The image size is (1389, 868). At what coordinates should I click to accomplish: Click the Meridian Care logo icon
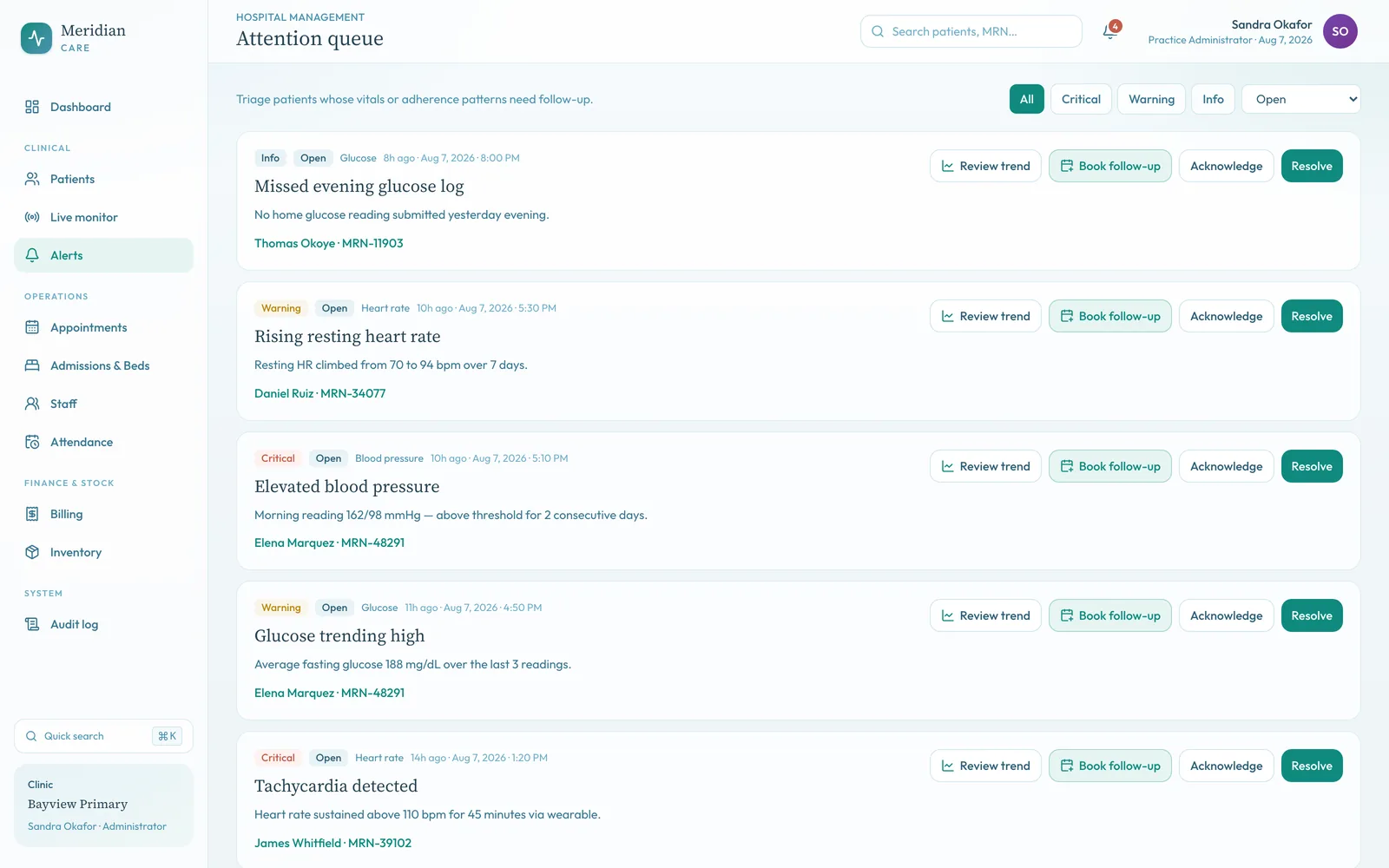(36, 38)
